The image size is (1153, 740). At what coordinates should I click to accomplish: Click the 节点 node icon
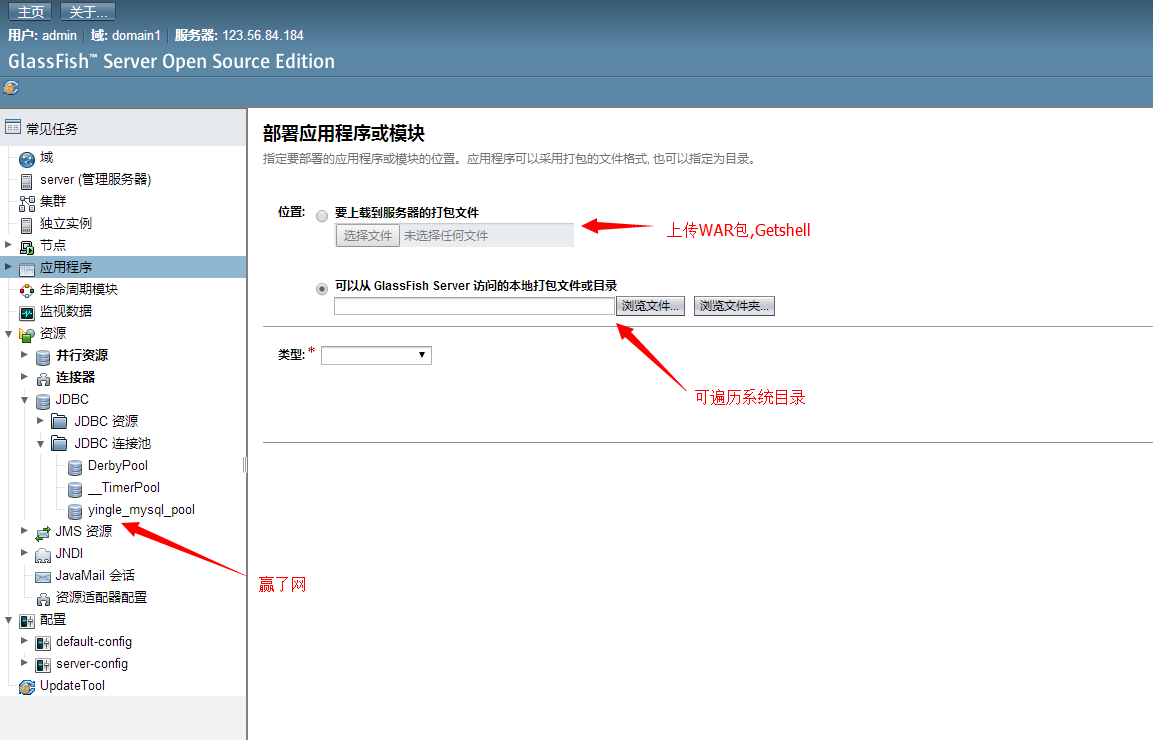tap(27, 247)
